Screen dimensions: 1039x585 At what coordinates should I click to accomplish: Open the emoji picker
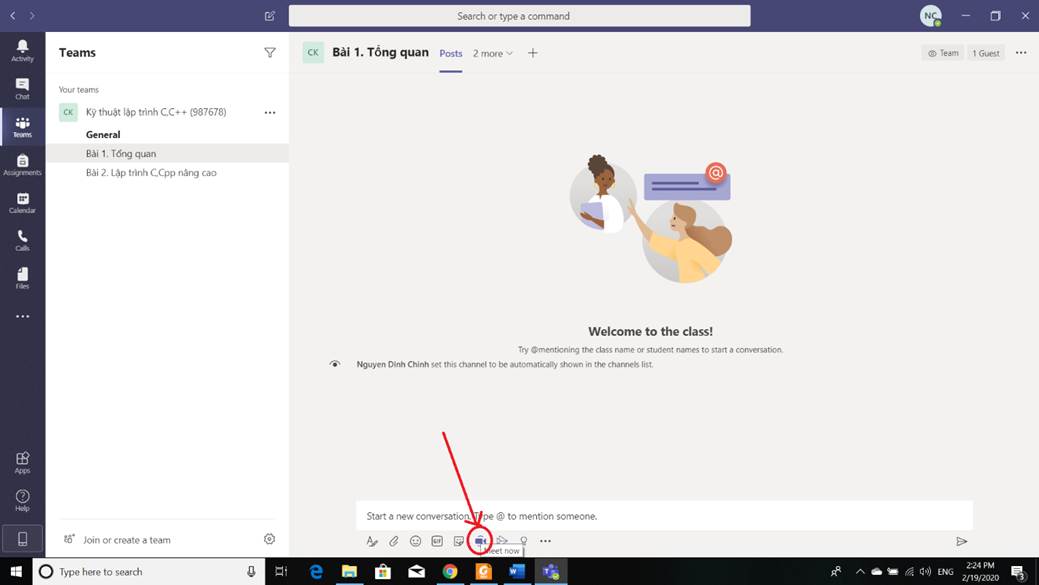(x=416, y=541)
